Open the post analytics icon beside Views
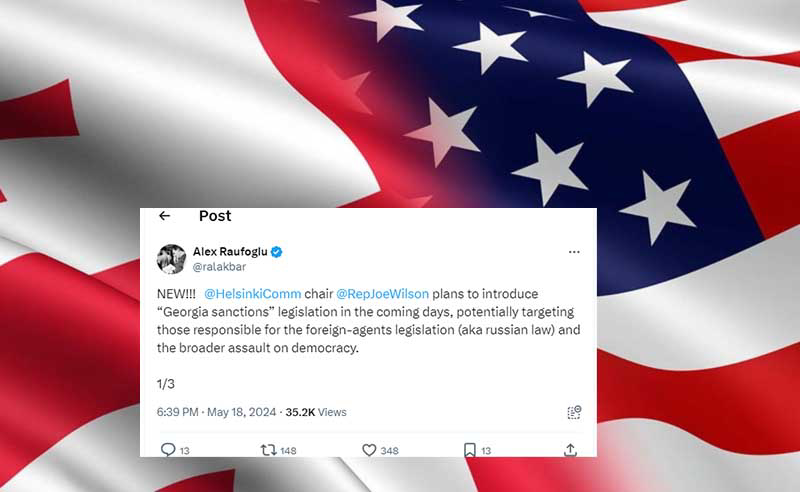This screenshot has width=800, height=492. 574,412
